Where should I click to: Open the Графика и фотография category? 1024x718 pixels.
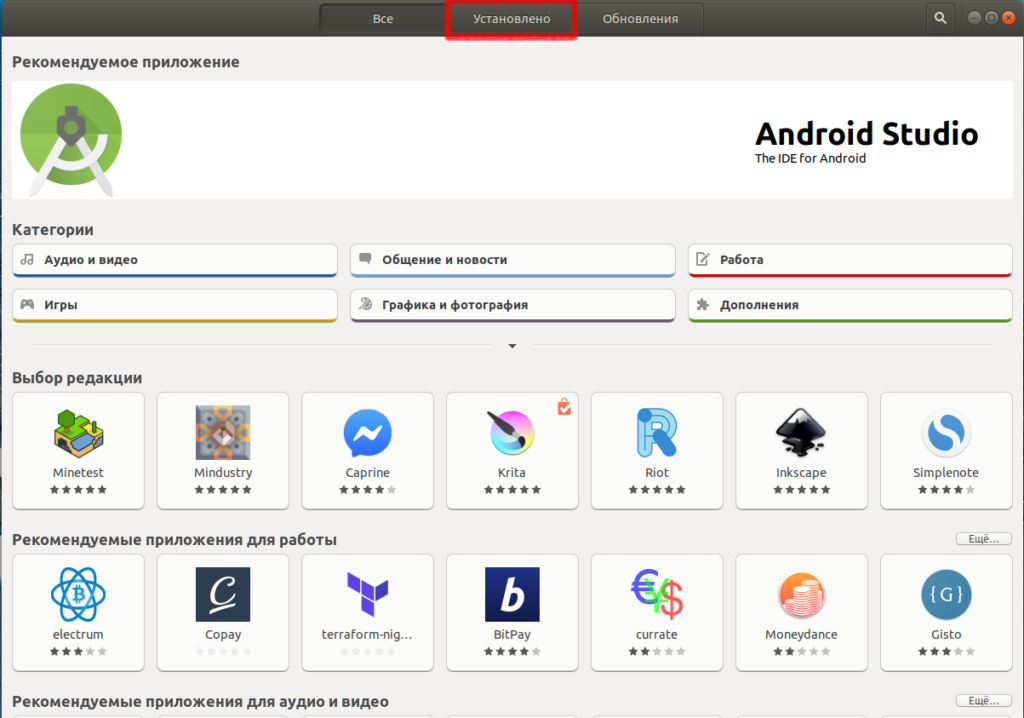click(513, 305)
